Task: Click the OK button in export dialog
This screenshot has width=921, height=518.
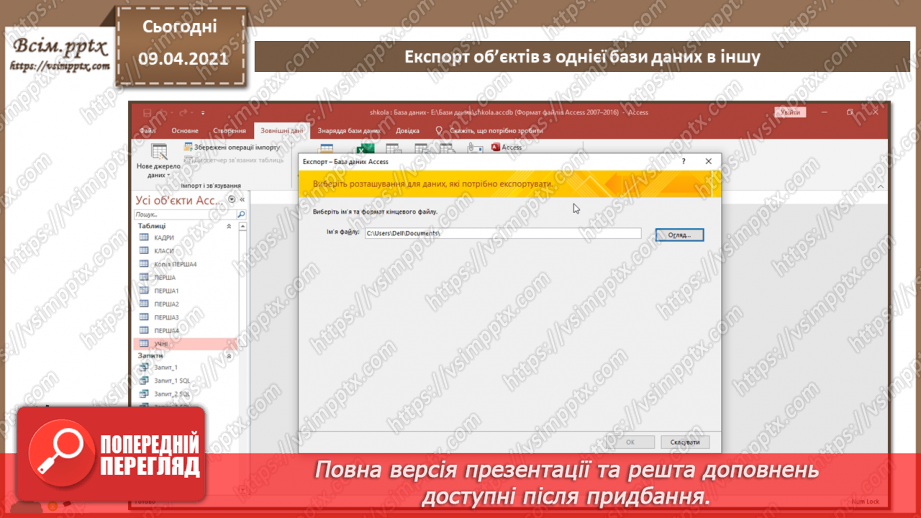Action: pyautogui.click(x=630, y=442)
